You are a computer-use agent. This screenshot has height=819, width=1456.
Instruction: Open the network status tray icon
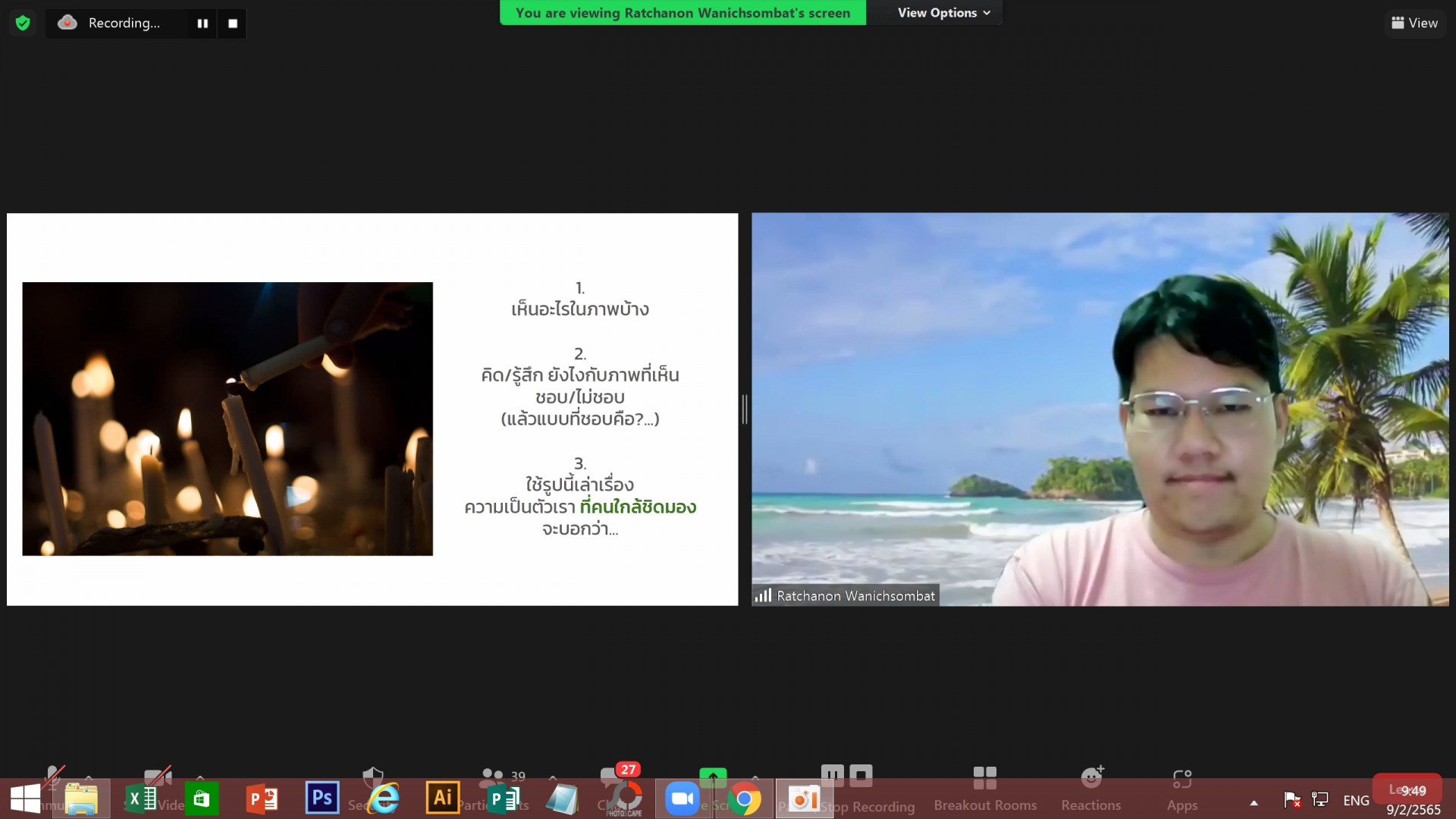pyautogui.click(x=1320, y=800)
